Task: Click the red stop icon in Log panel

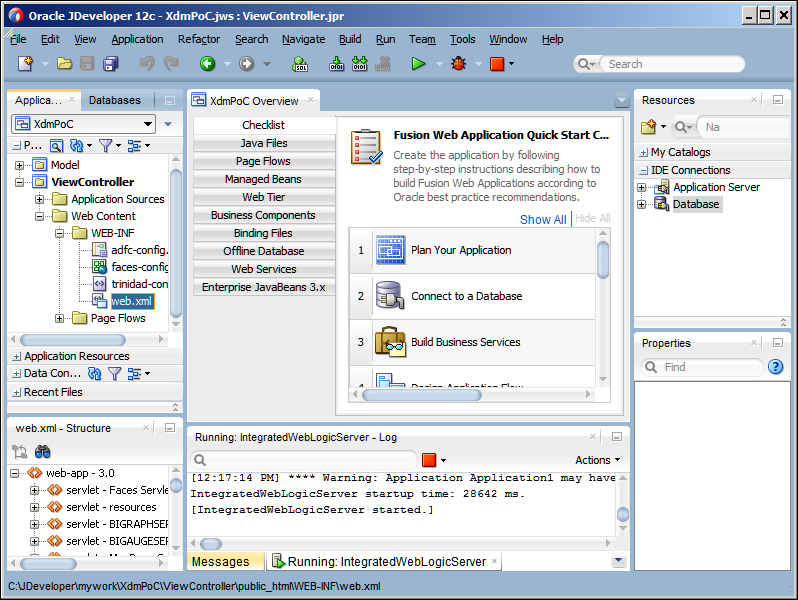Action: pos(429,460)
